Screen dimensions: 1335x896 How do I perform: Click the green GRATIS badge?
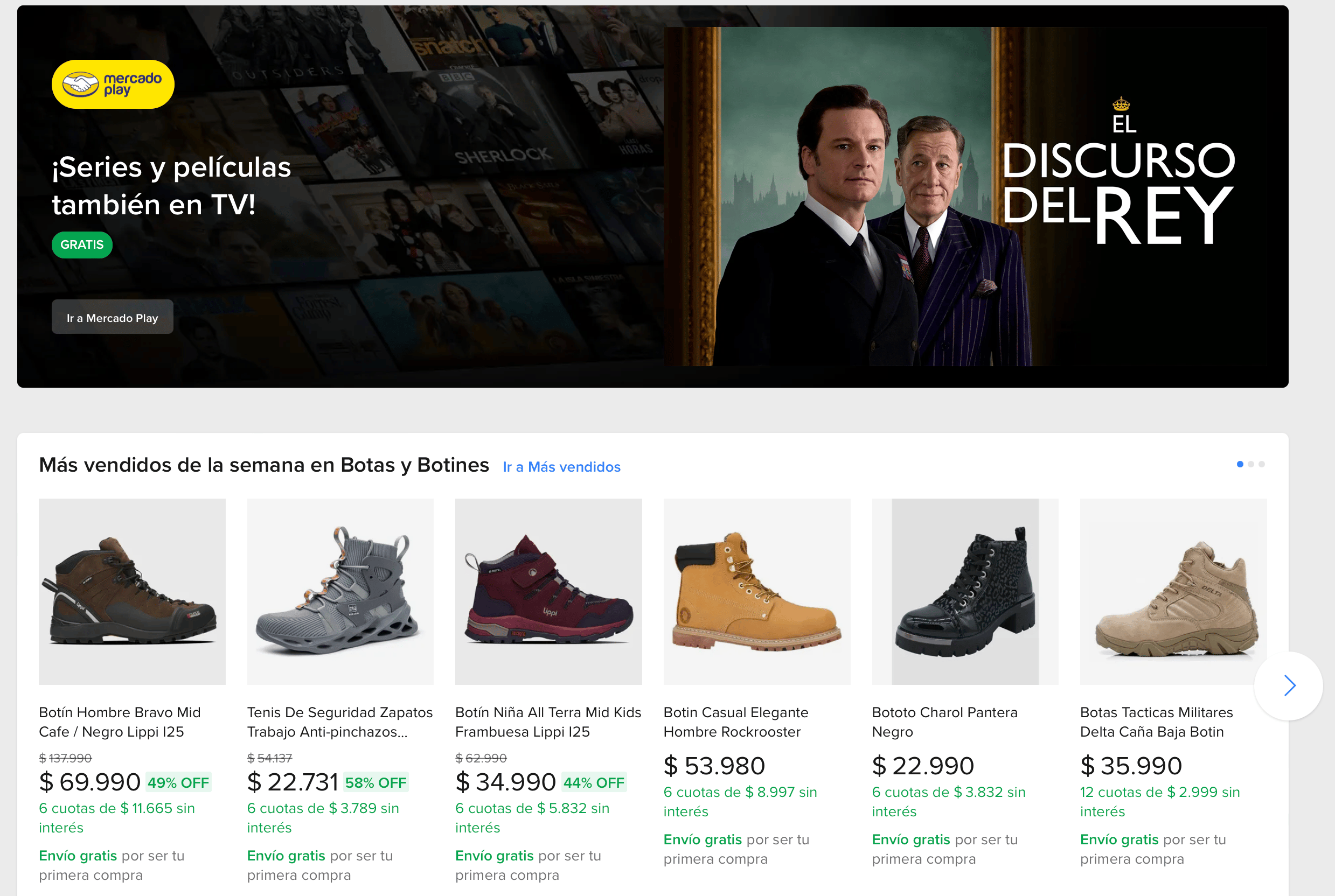point(82,244)
